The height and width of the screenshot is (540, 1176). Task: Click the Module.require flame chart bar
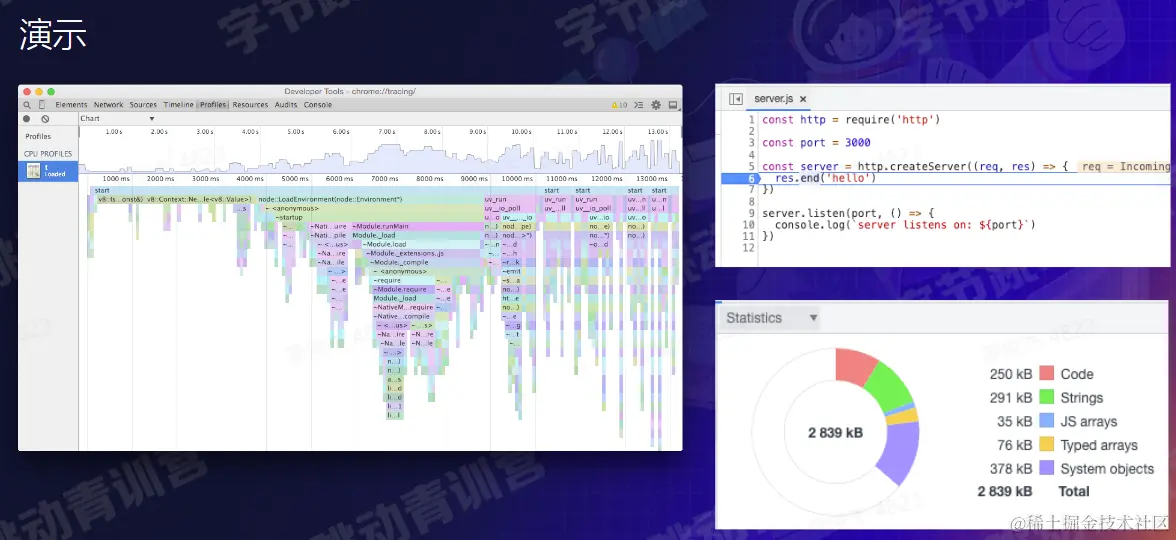(x=404, y=290)
